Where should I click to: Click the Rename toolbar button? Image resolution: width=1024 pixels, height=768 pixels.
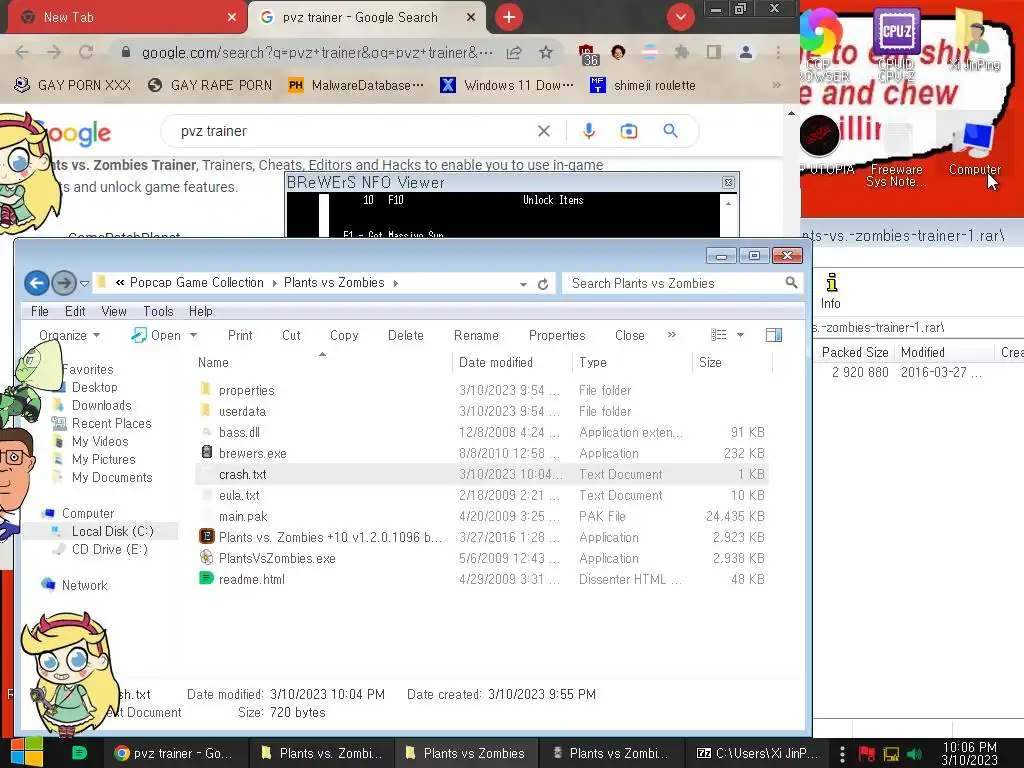tap(476, 335)
